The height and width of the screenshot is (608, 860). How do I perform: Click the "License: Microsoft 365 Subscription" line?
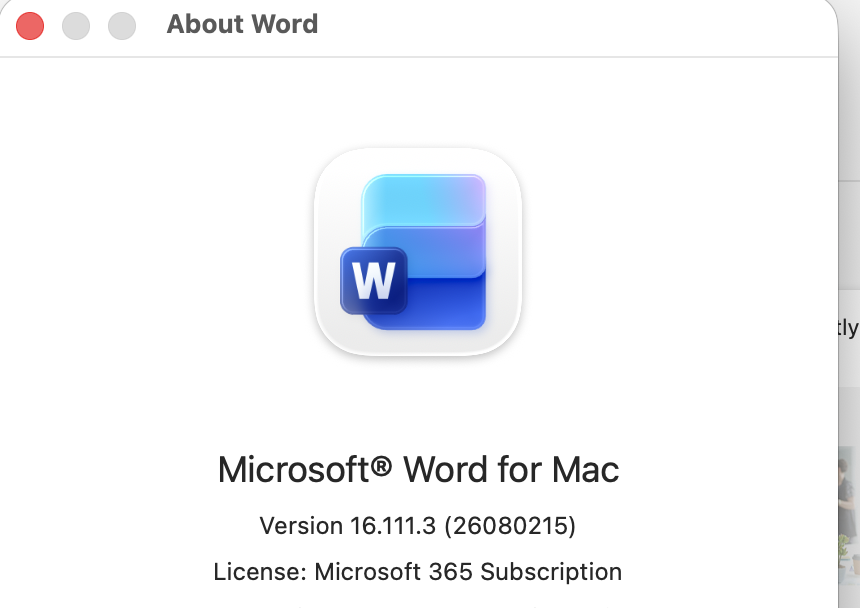coord(418,572)
